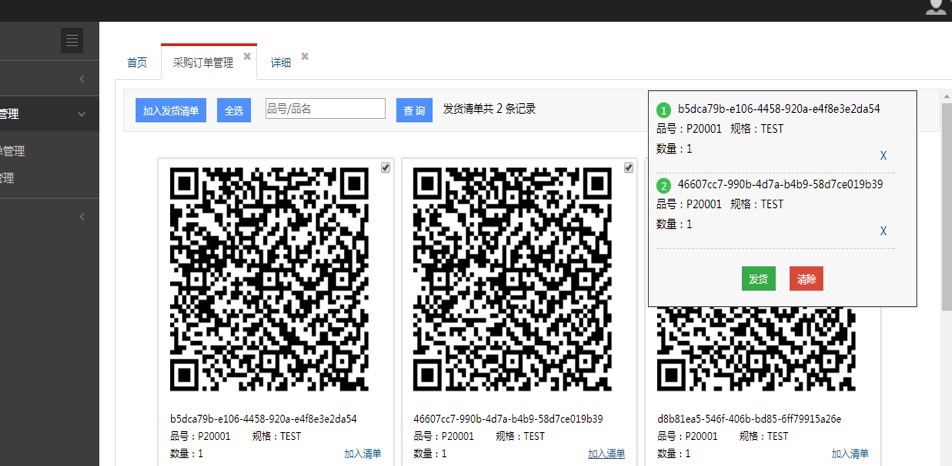Remove item 2 46607cc7 from shipping list
Viewport: 952px width, 466px height.
pos(883,231)
